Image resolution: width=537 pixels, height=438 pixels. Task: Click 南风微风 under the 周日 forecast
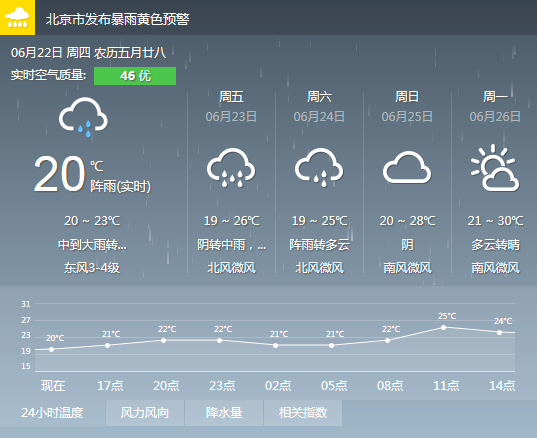click(407, 268)
